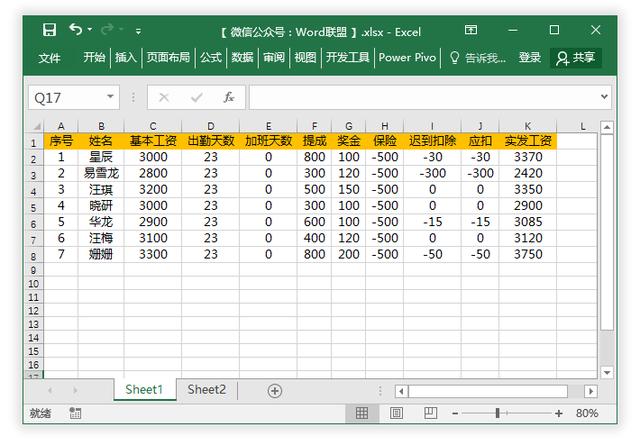640x445 pixels.
Task: Switch to Page Layout view icon
Action: 396,413
